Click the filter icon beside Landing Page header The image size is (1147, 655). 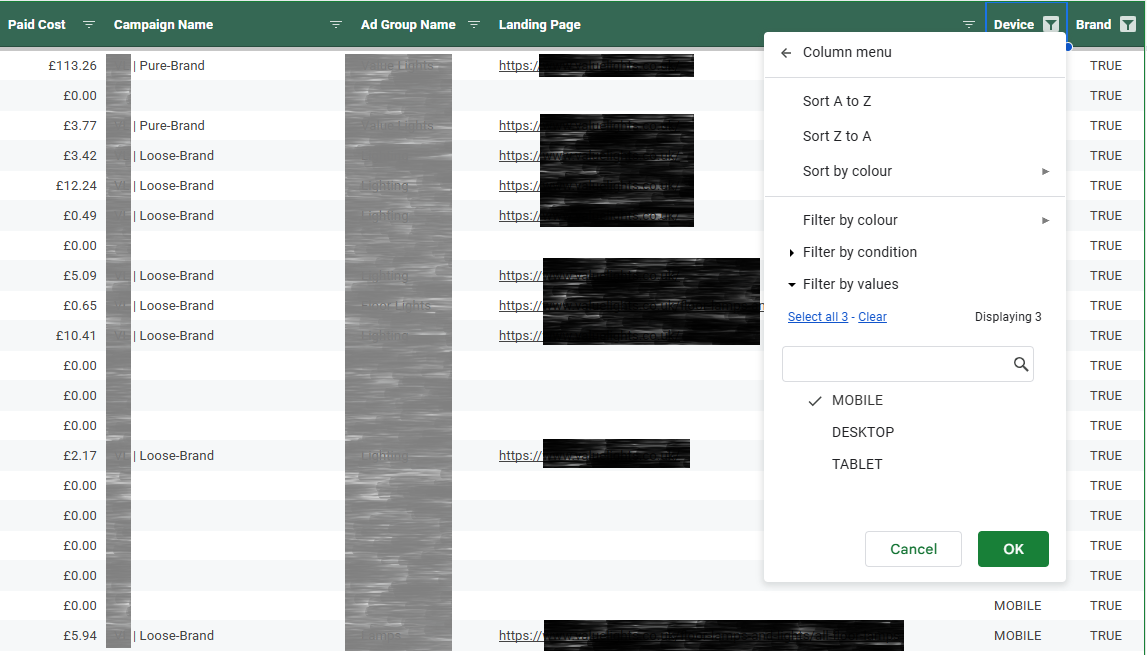(967, 24)
